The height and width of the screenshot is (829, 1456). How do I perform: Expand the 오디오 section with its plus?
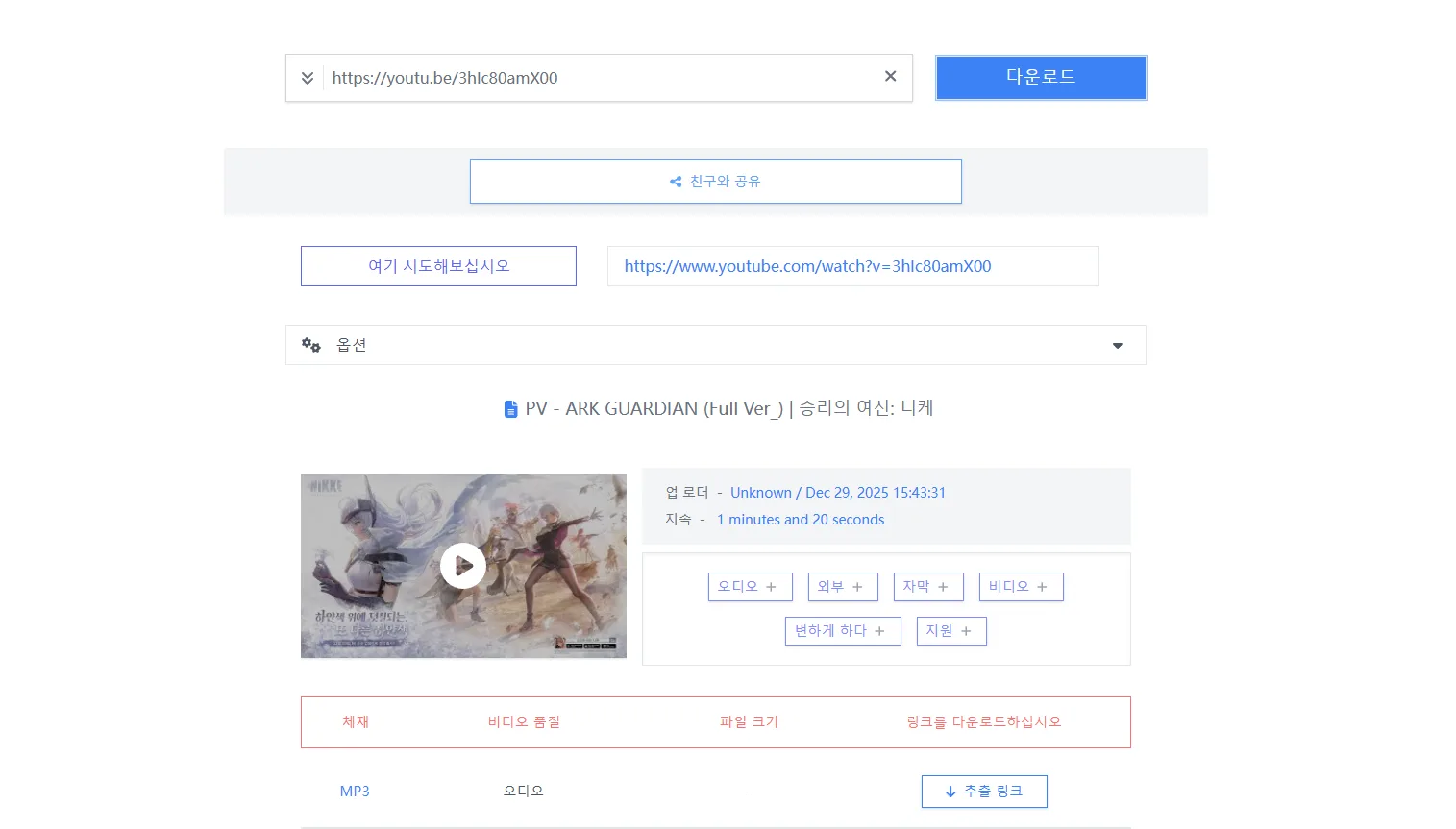click(x=750, y=586)
